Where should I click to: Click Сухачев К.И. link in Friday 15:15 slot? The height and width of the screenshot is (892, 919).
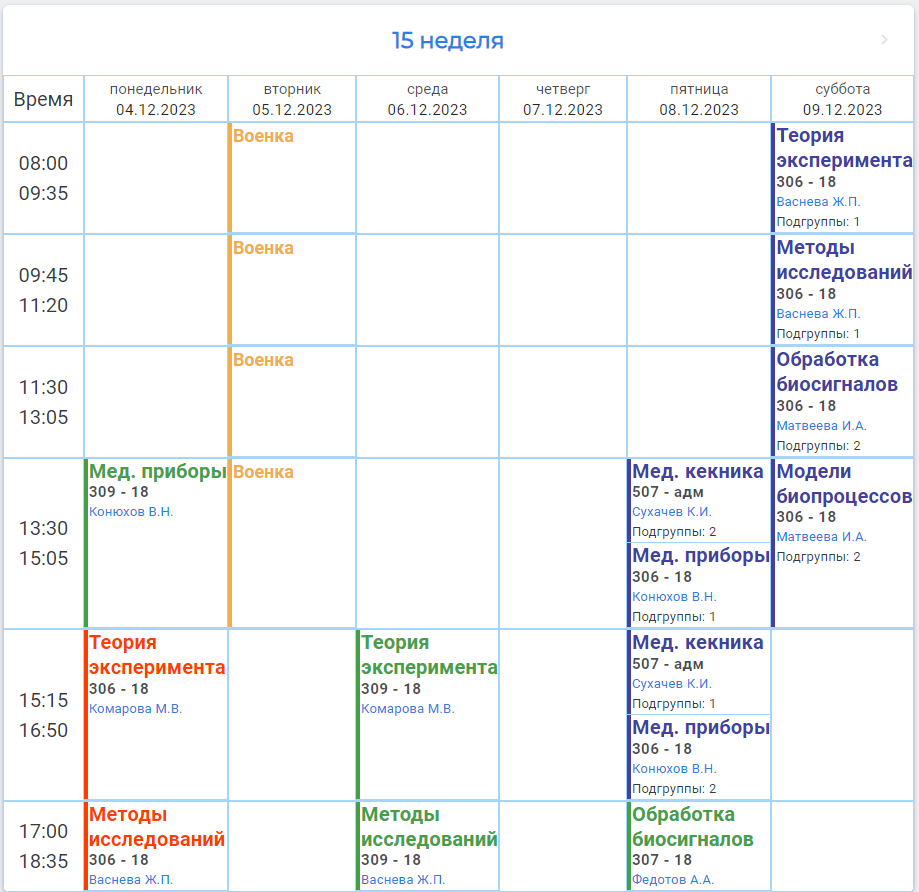(671, 684)
